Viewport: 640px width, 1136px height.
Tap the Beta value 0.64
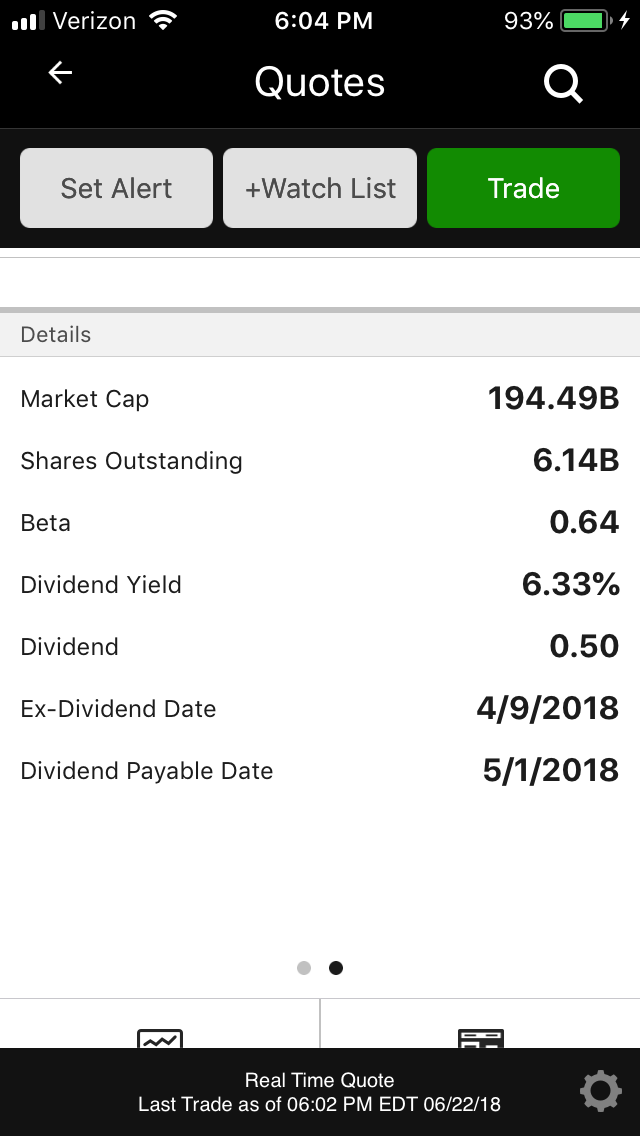click(x=584, y=523)
